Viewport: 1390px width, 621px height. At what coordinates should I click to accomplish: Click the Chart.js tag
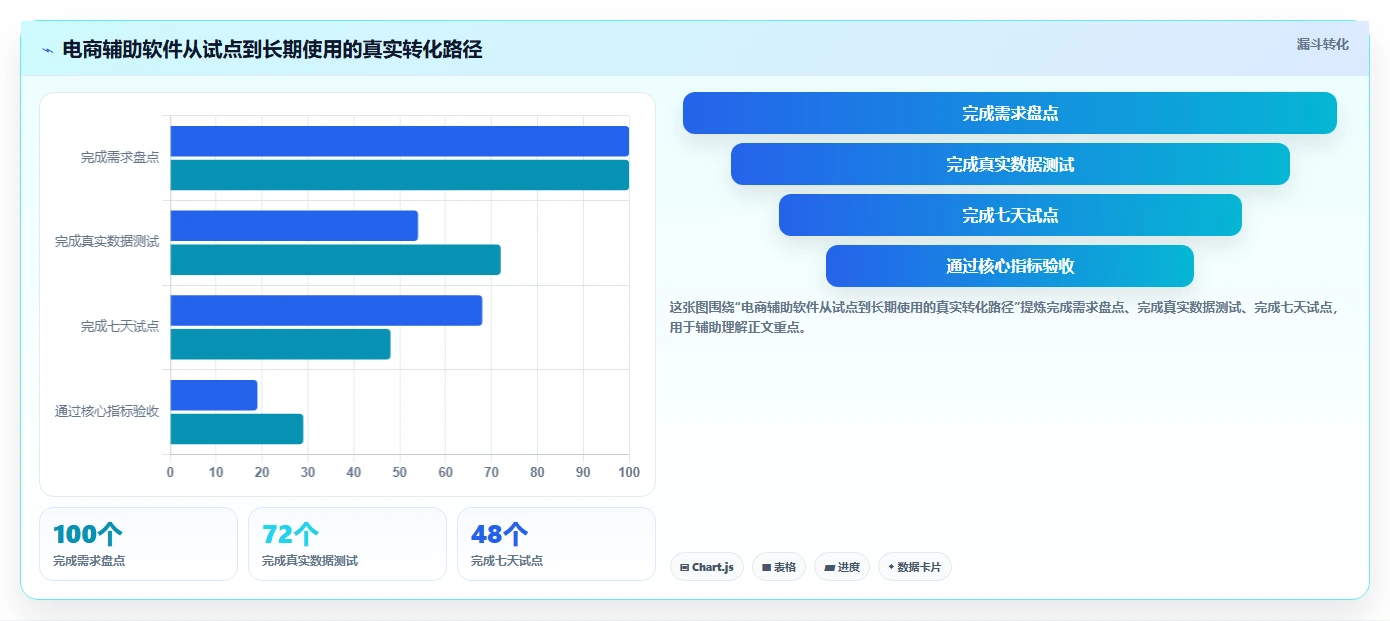[x=707, y=567]
